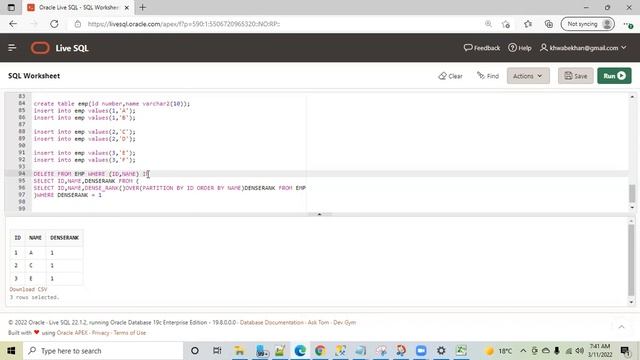The height and width of the screenshot is (360, 640).
Task: Click the Oracle logo in the header
Action: tap(40, 48)
